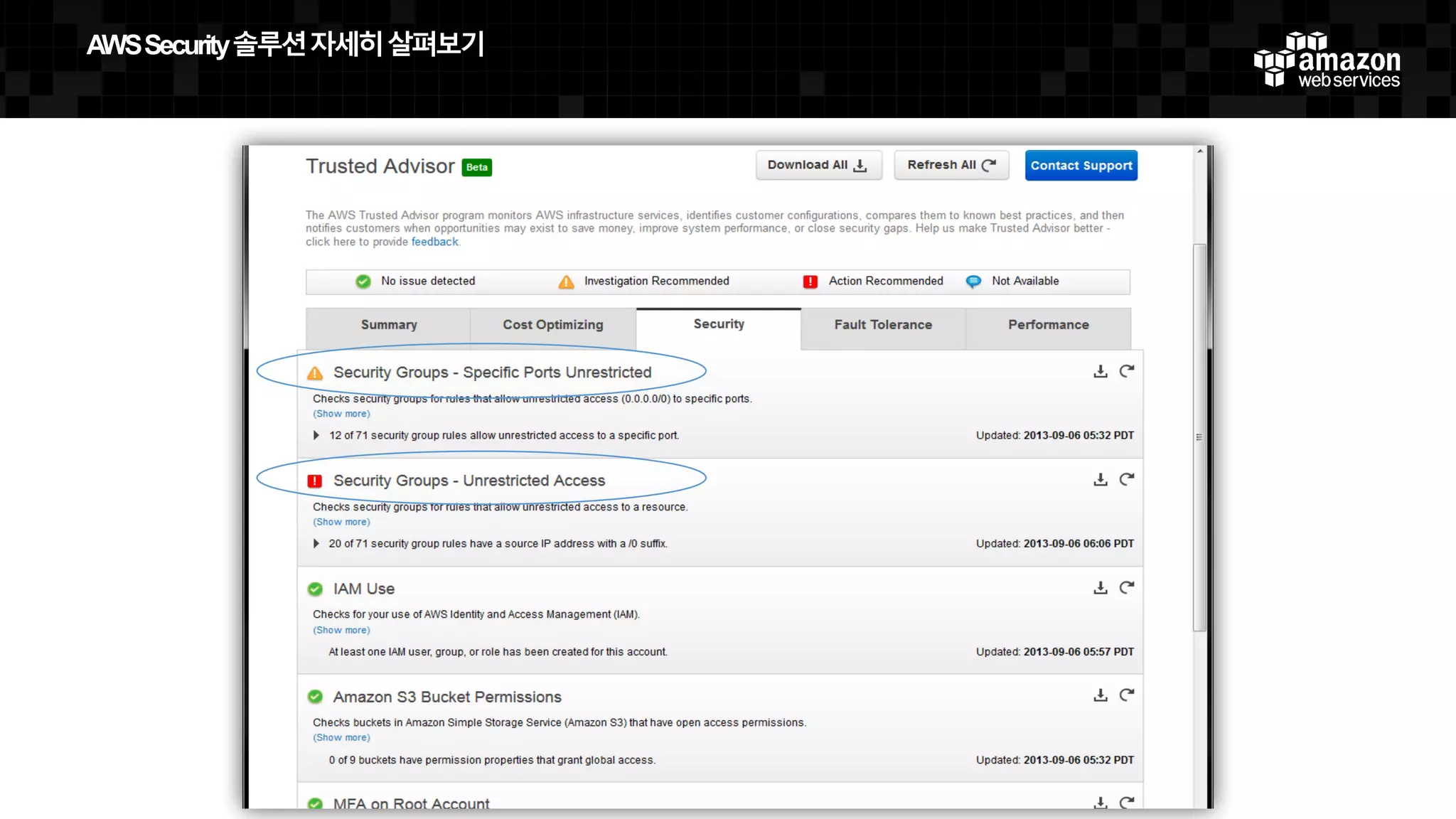This screenshot has height=819, width=1456.
Task: Download the Unrestricted Access check results
Action: click(x=1101, y=480)
